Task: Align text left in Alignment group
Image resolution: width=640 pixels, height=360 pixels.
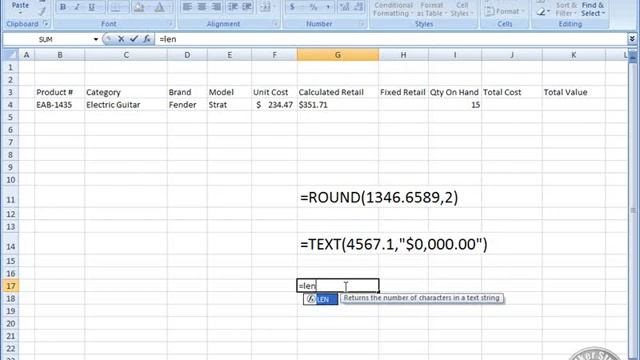Action: click(x=187, y=7)
